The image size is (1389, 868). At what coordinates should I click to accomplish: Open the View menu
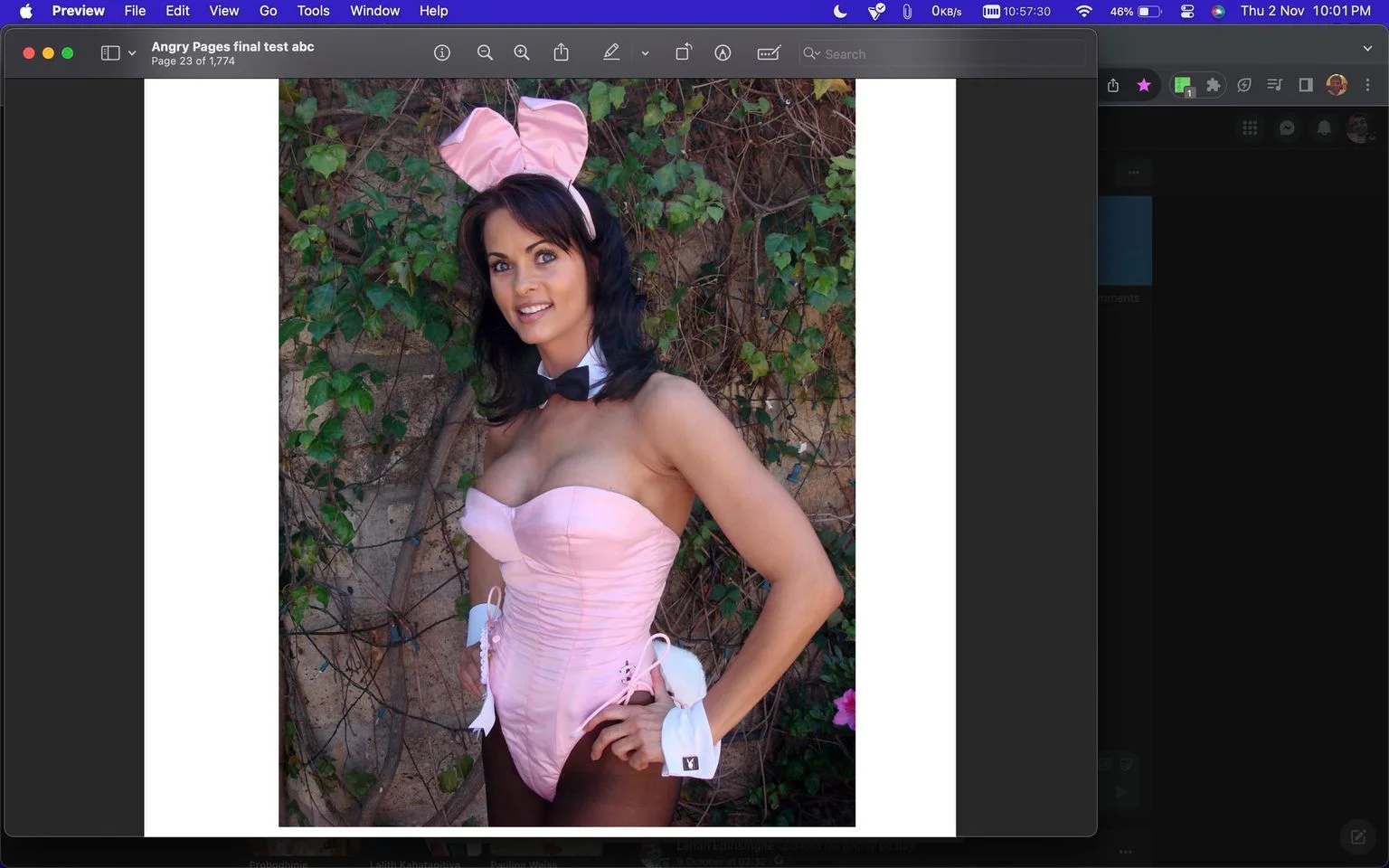click(223, 11)
